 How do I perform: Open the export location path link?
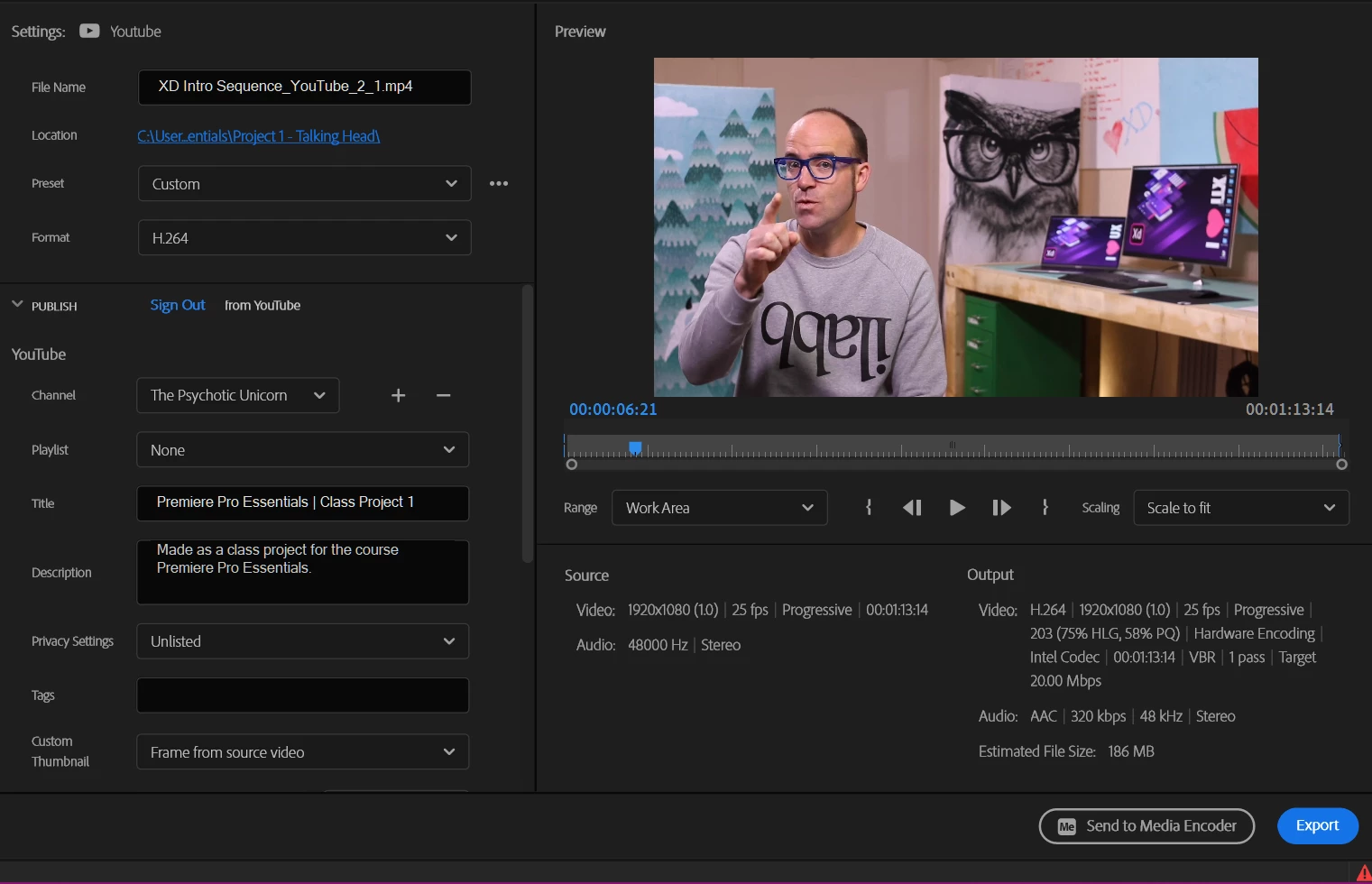[x=259, y=136]
